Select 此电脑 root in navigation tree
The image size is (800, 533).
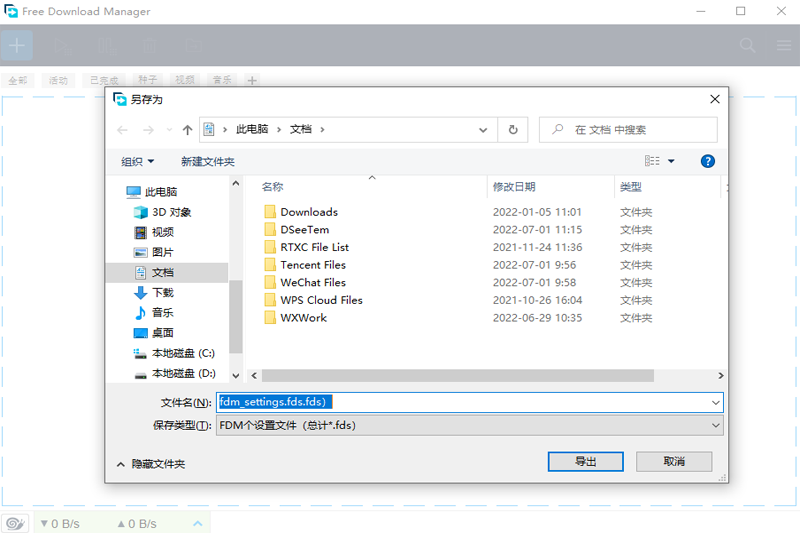click(152, 192)
